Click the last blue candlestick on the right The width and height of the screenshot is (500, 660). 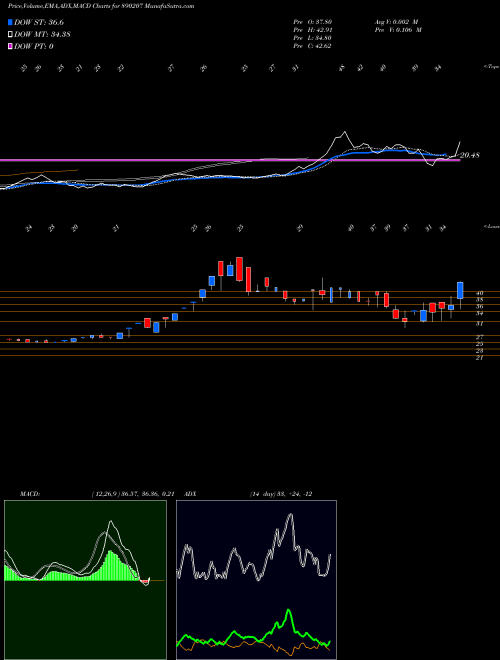coord(460,290)
